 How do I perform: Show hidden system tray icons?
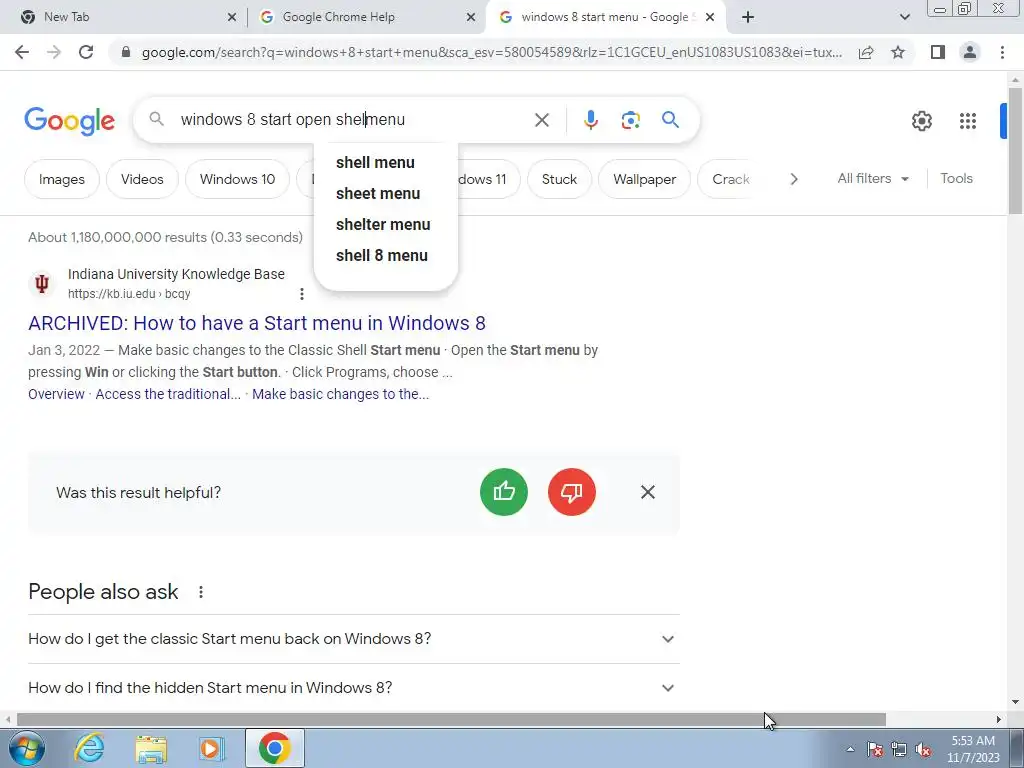(x=850, y=749)
